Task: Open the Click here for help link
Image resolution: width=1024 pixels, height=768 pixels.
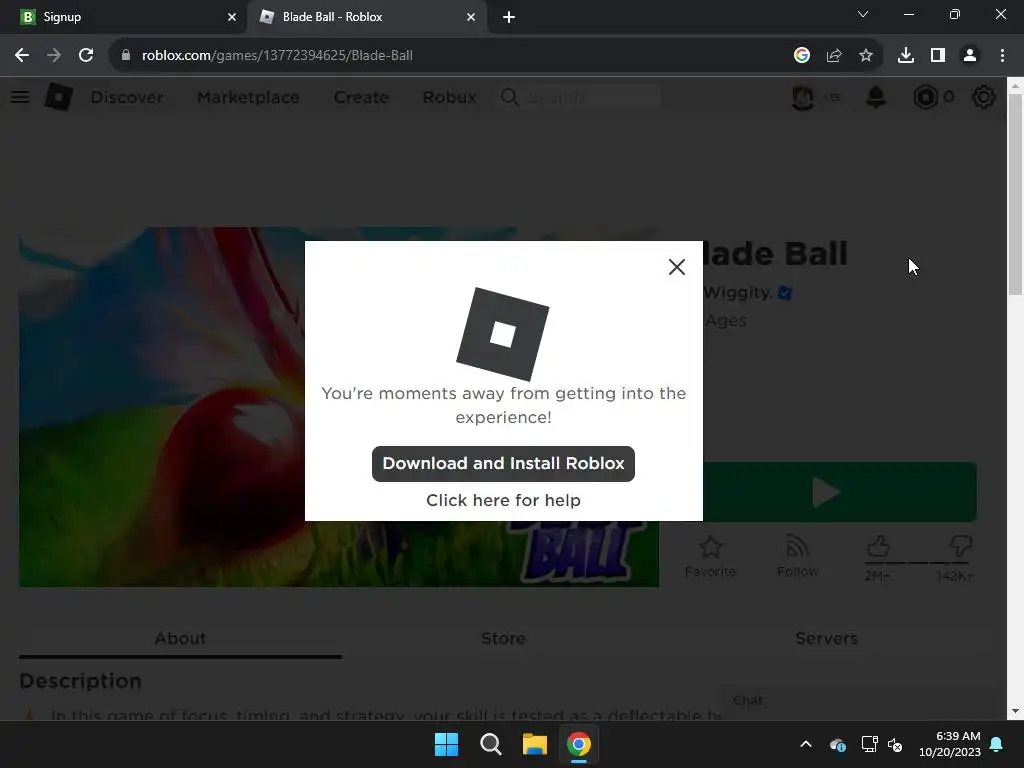Action: (x=503, y=500)
